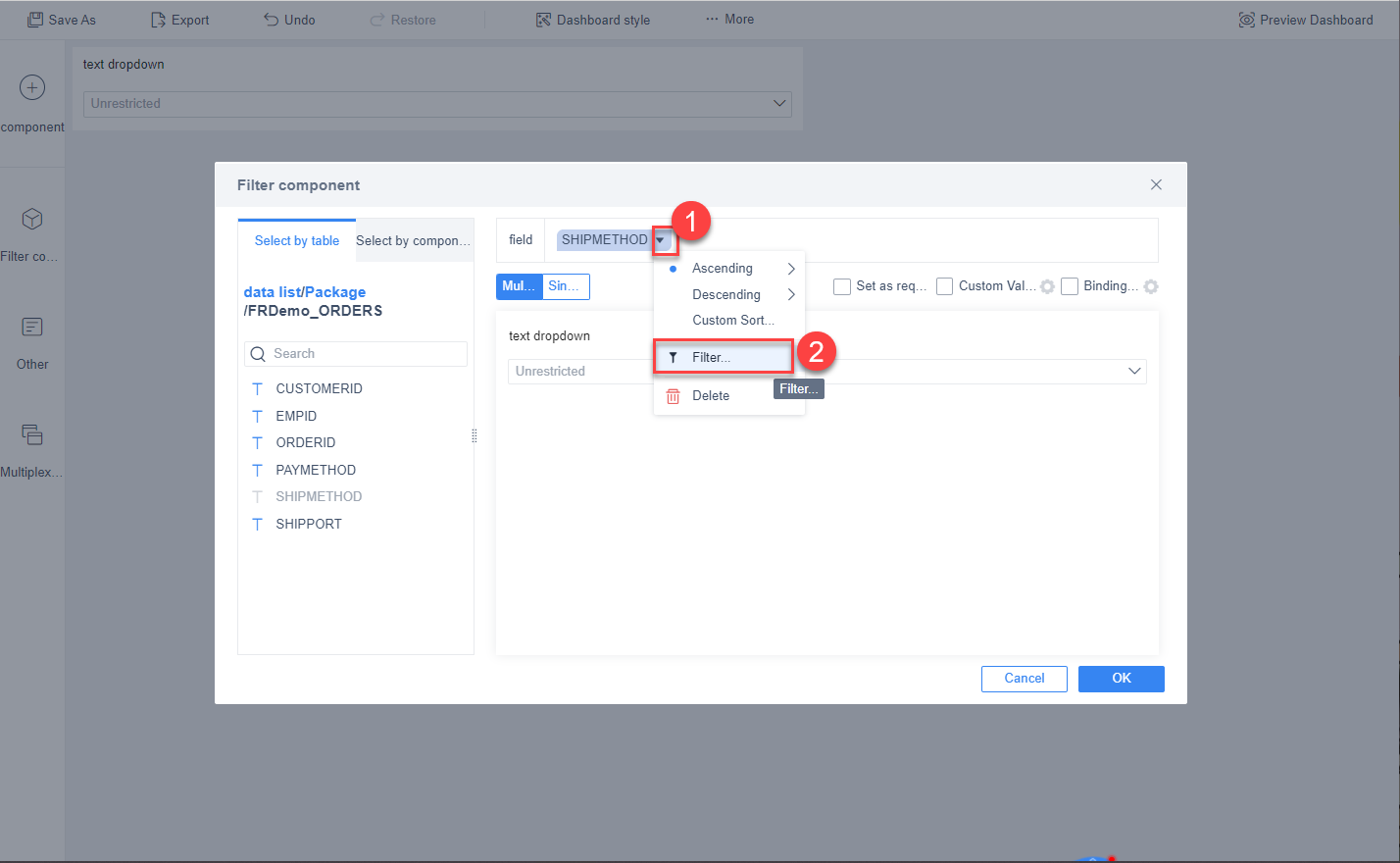Open the Other components icon
1400x863 pixels.
point(32,327)
